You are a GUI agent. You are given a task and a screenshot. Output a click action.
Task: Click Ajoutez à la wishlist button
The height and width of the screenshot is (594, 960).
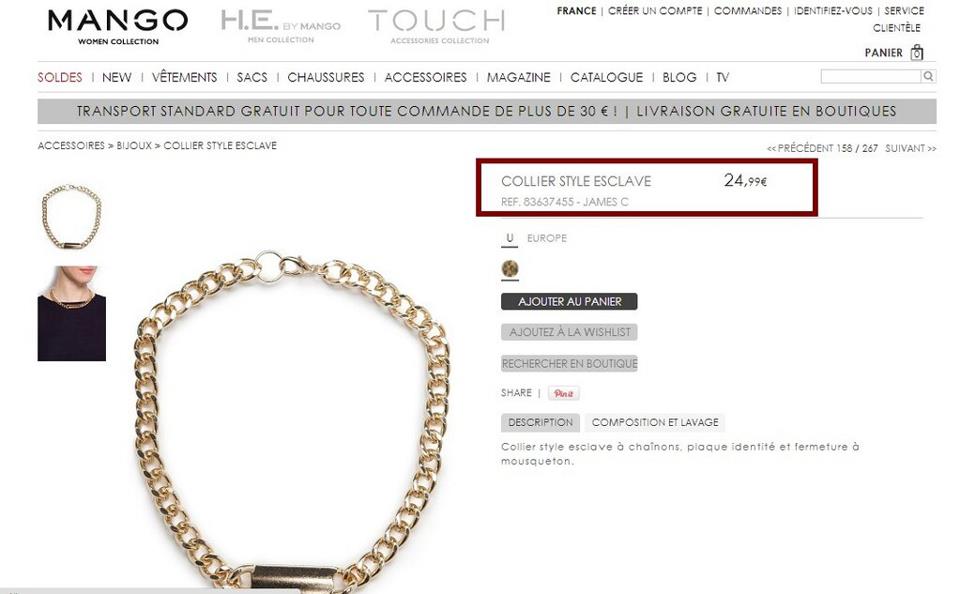(569, 332)
